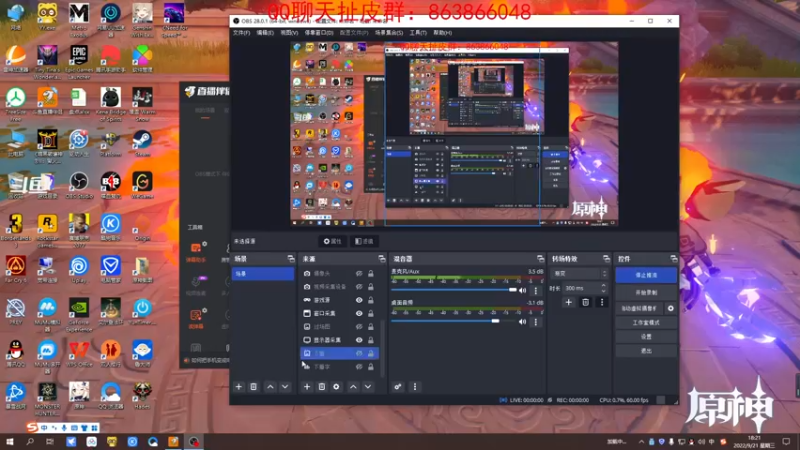
Task: Open the Tools menu in OBS
Action: 418,33
